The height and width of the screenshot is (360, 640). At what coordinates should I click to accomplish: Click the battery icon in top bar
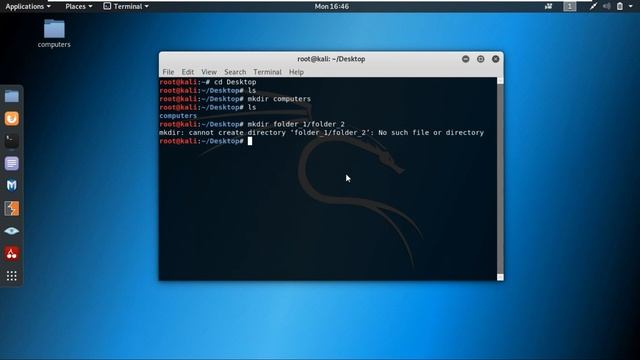(620, 7)
